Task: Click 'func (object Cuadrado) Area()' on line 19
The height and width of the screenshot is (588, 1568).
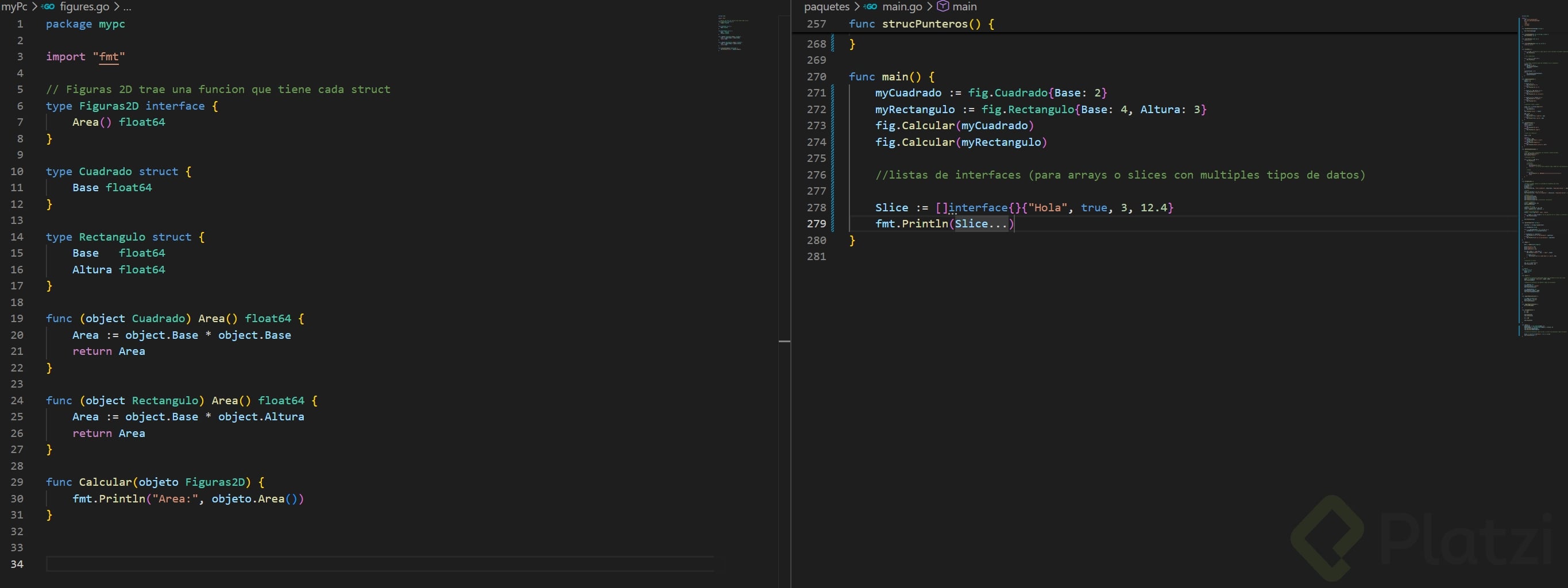Action: pos(142,318)
